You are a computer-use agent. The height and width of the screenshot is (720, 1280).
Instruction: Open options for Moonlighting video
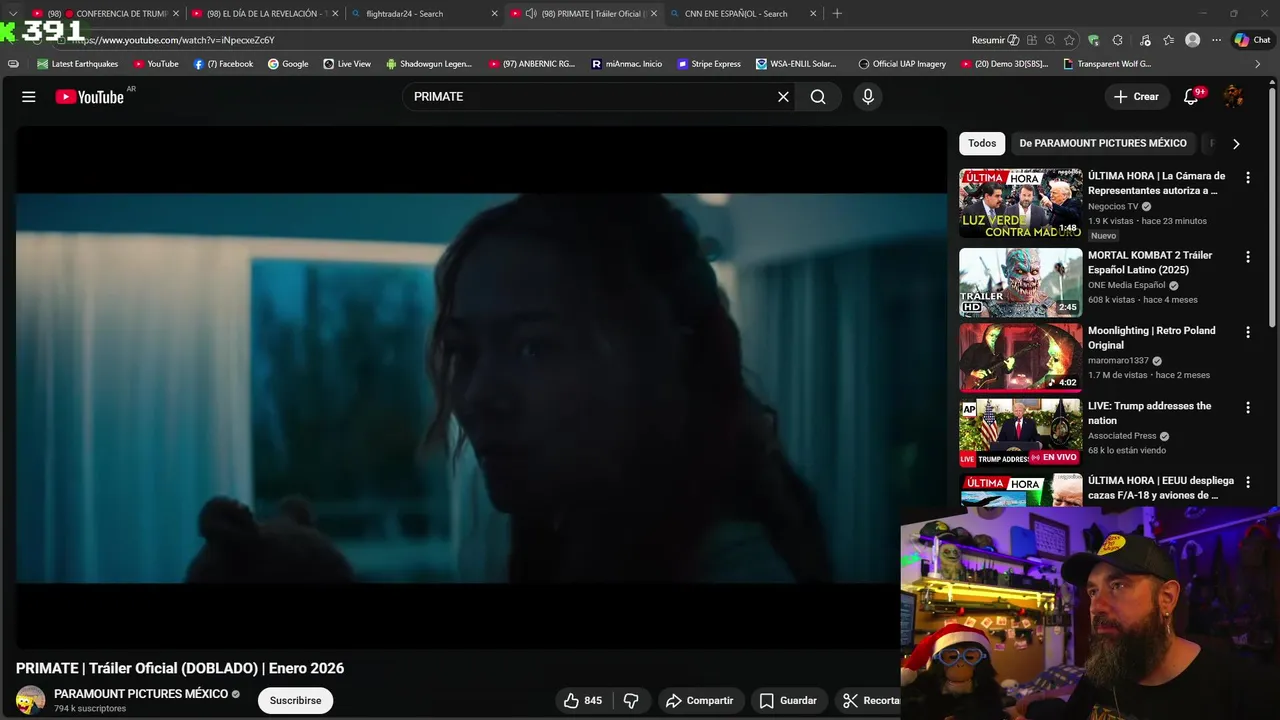tap(1247, 332)
